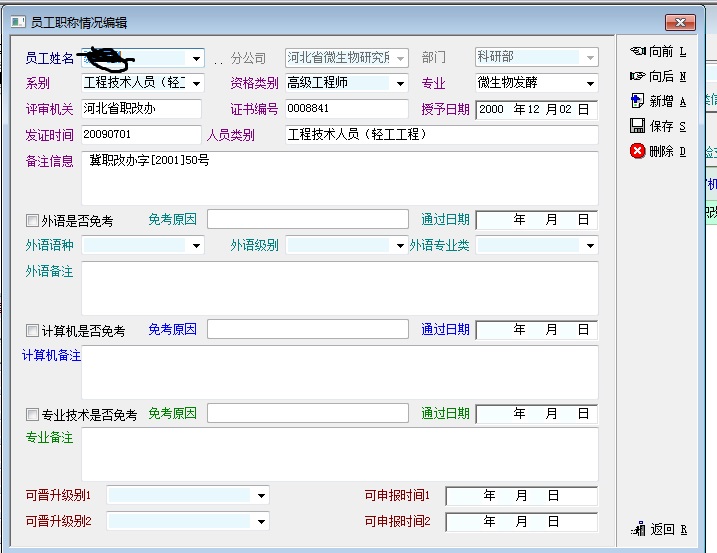Screen dimensions: 717x553
Task: Click the 返回 return icon
Action: tap(638, 529)
